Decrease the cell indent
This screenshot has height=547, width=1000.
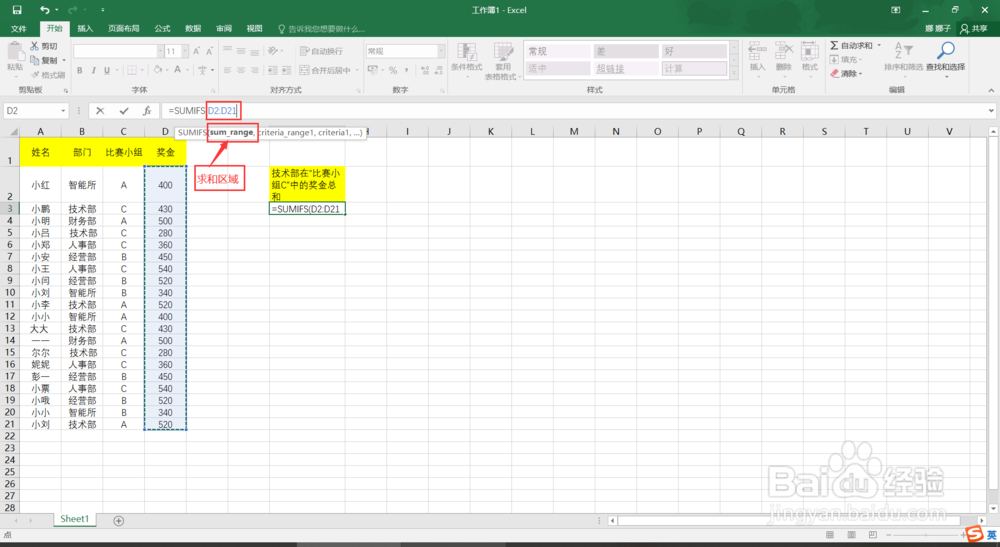point(273,70)
